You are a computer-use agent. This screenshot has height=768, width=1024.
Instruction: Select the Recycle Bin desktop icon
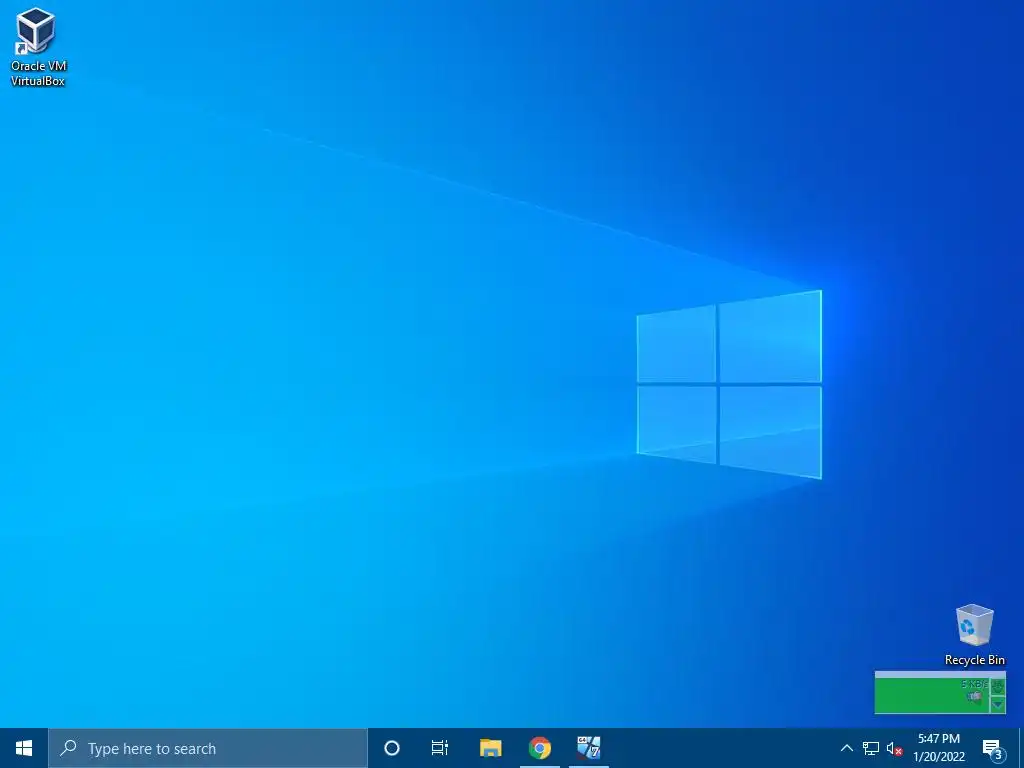point(974,635)
